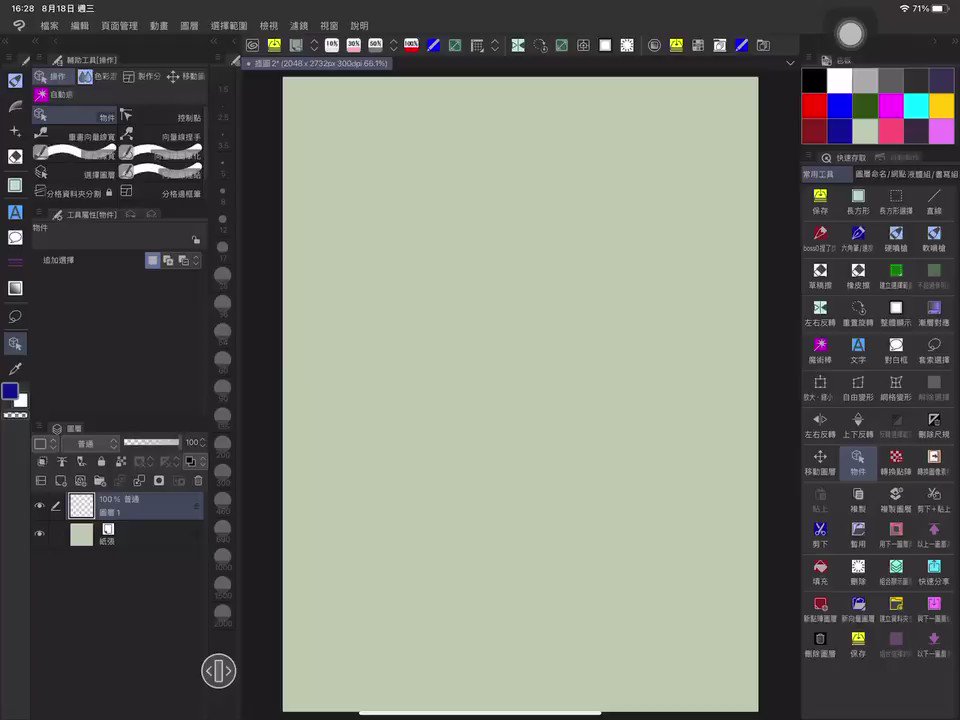The width and height of the screenshot is (960, 720).
Task: Select the eyedropper tool in left toolbar
Action: tap(15, 369)
